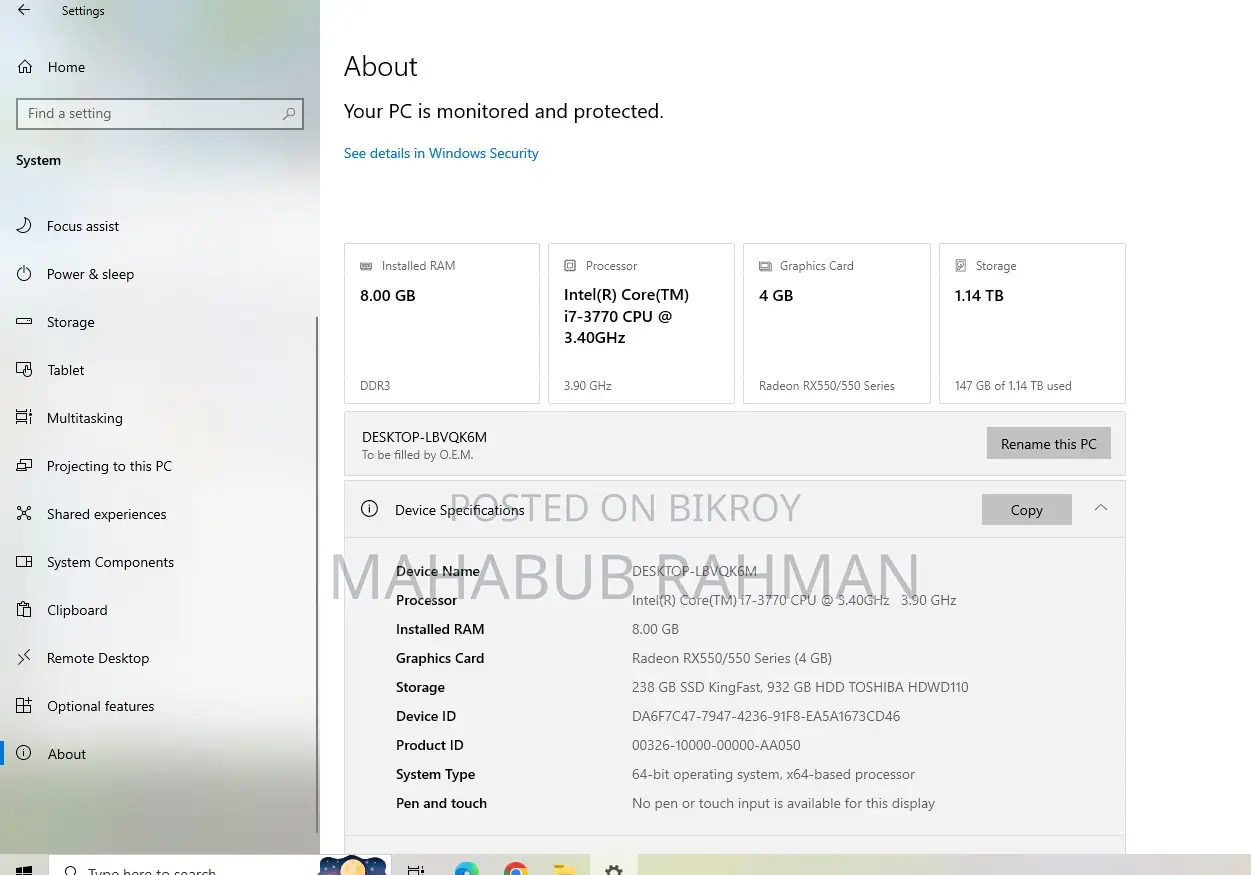The height and width of the screenshot is (875, 1251).
Task: Open Clipboard settings
Action: click(77, 610)
